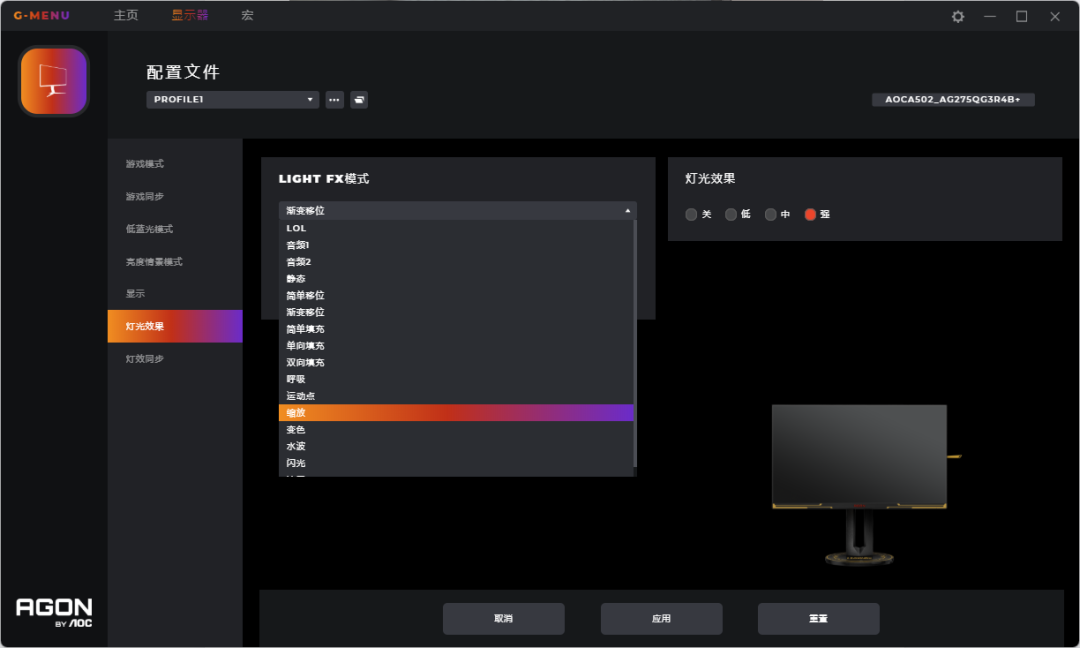
Task: Maximize the G-Menu window
Action: pyautogui.click(x=1021, y=17)
